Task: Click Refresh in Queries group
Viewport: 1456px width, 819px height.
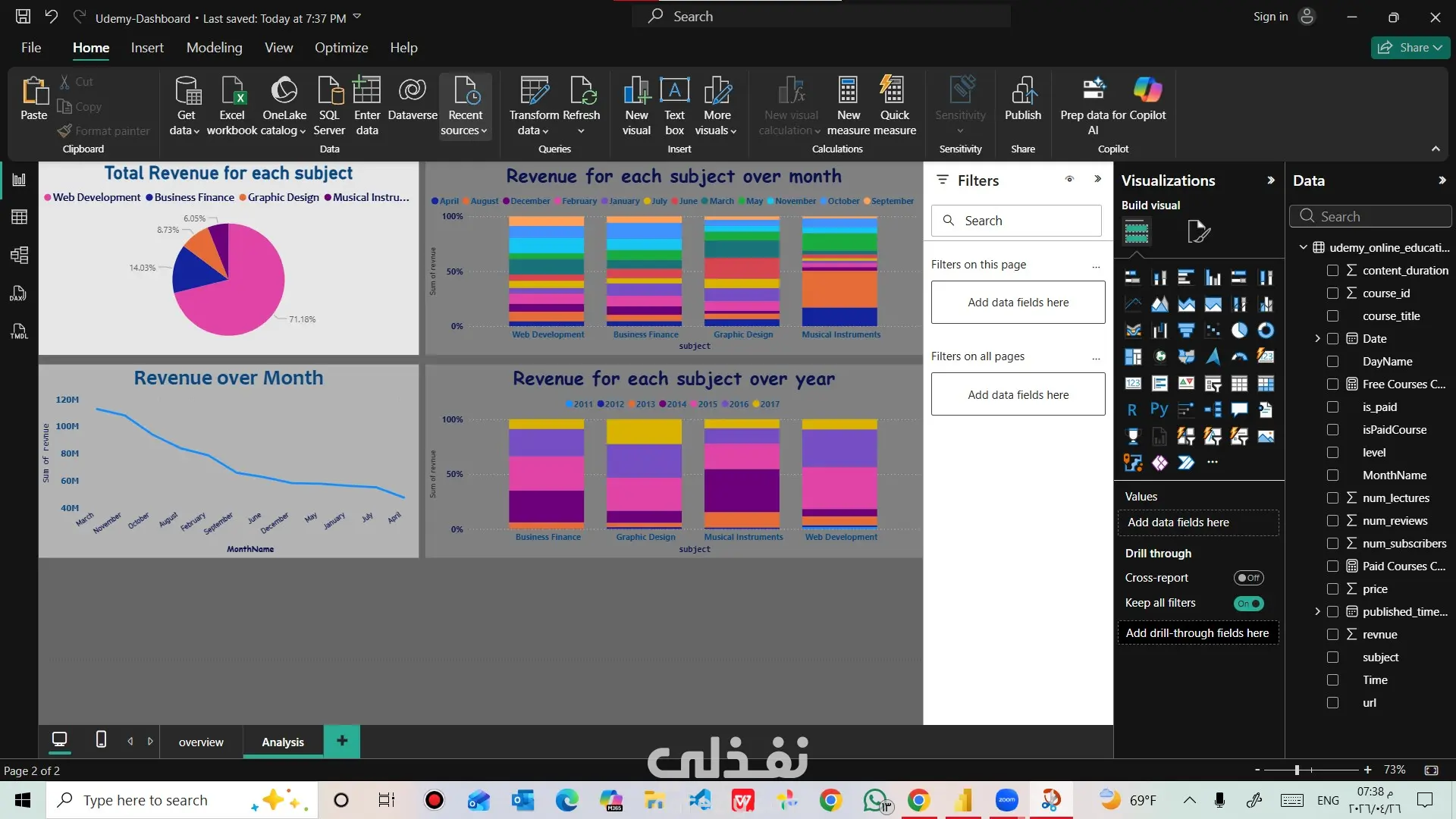Action: [582, 105]
